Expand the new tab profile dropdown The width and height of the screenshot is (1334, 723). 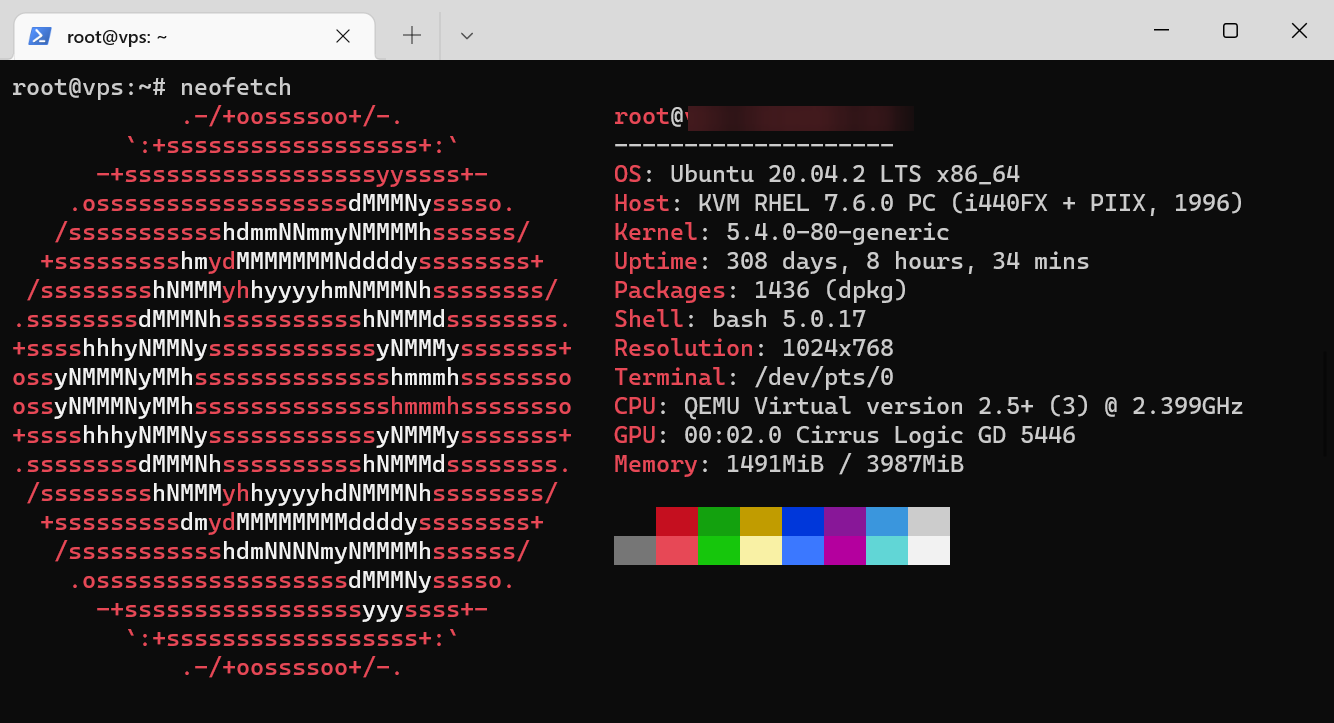pyautogui.click(x=466, y=36)
